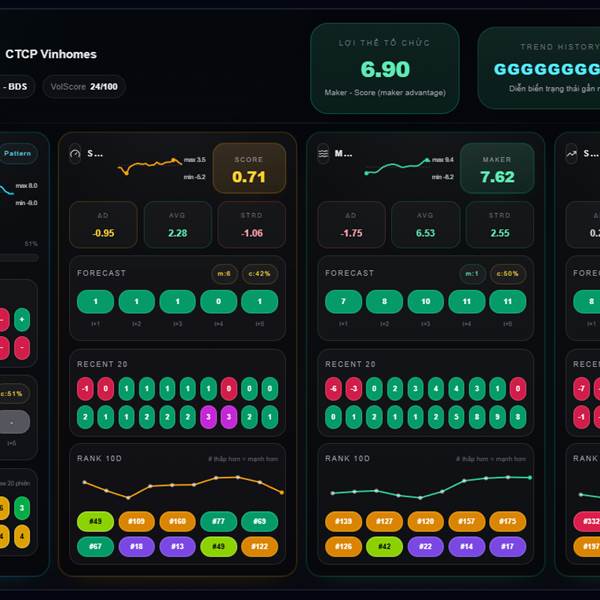This screenshot has height=600, width=600.
Task: Click the SCORE 0.71 box
Action: click(249, 168)
